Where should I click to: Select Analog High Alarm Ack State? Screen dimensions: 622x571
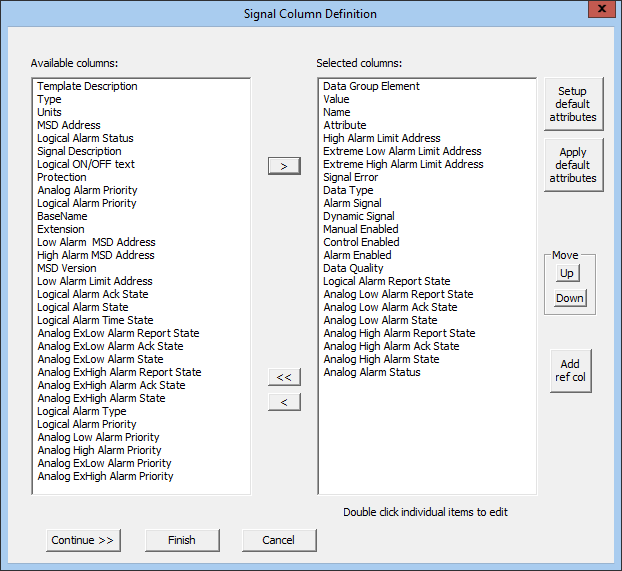(x=391, y=346)
